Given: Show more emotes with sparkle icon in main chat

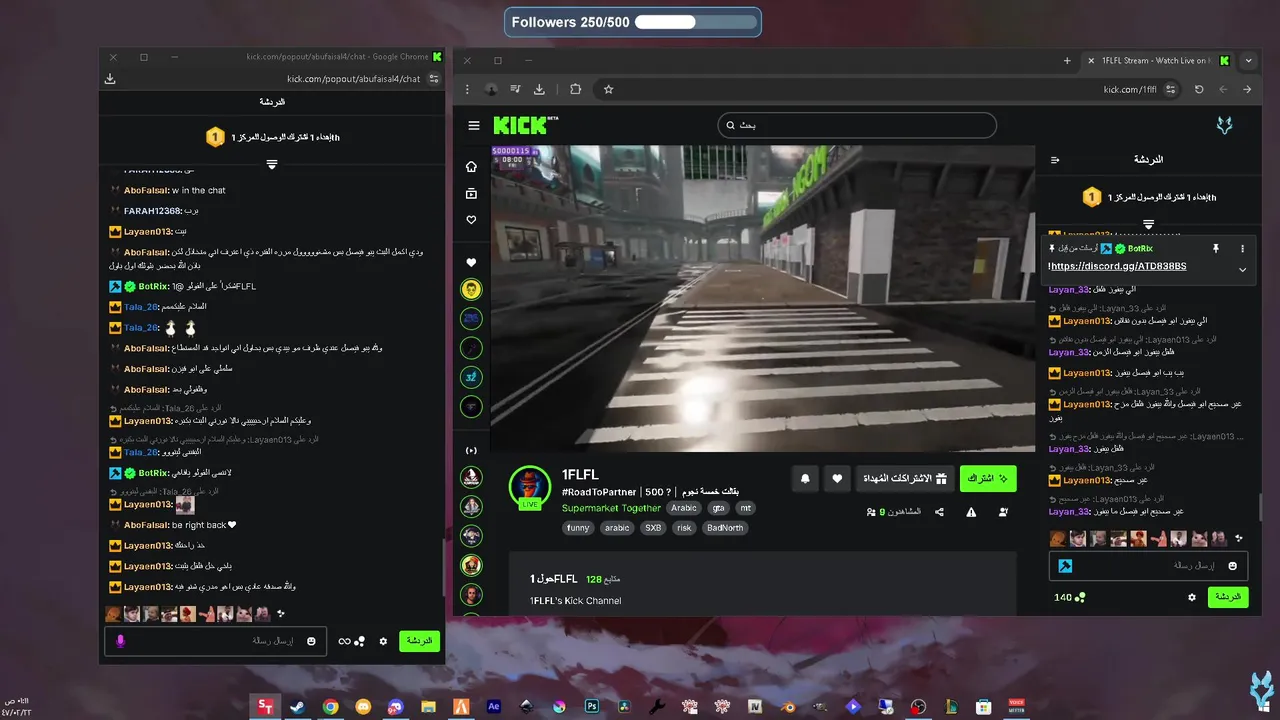Looking at the screenshot, I should (x=1239, y=539).
